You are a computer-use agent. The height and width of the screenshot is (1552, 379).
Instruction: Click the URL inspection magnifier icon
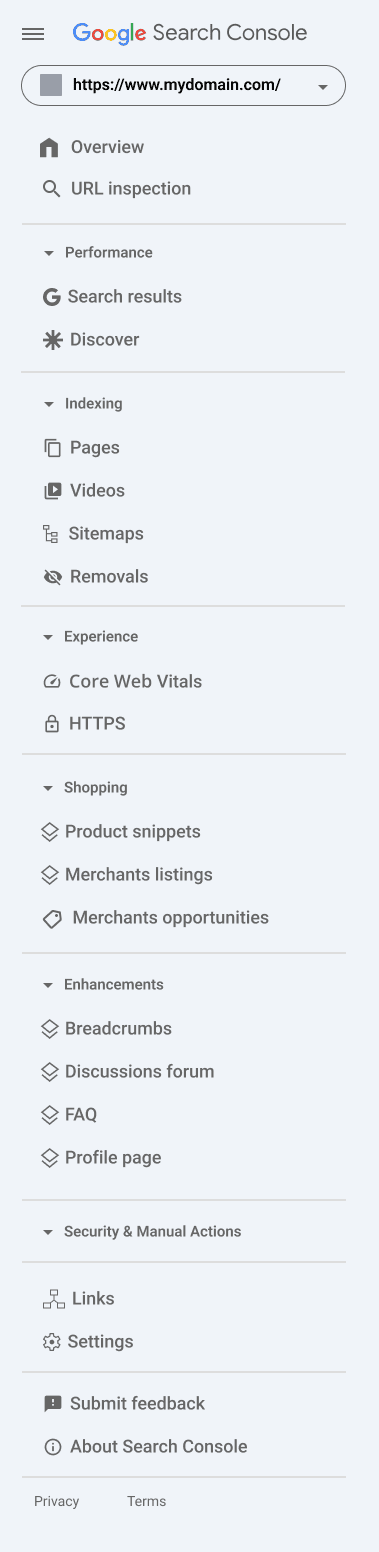pyautogui.click(x=51, y=189)
